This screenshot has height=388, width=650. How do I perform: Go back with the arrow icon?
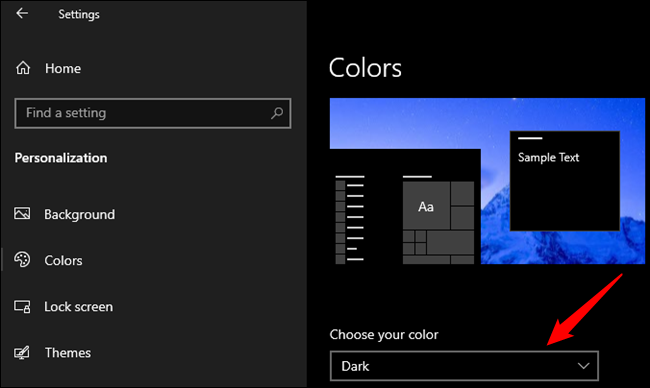[x=22, y=13]
